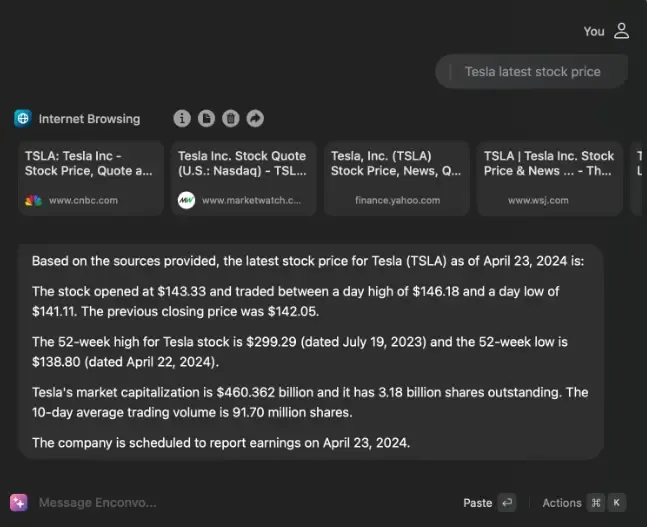This screenshot has height=527, width=647.
Task: Click the "Tesla latest stock price" message bubble
Action: [531, 71]
